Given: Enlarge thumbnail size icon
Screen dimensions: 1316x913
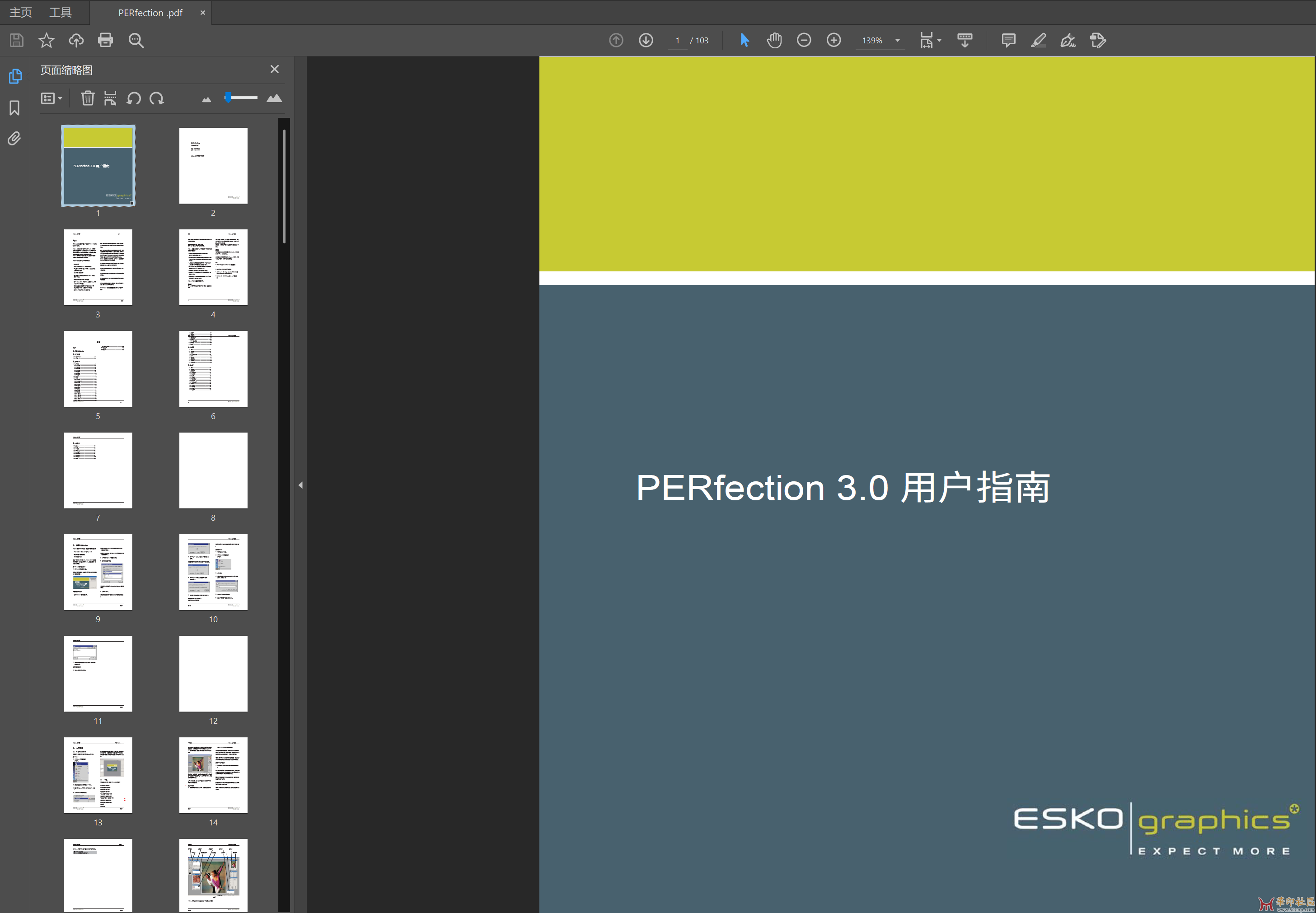Looking at the screenshot, I should coord(275,98).
